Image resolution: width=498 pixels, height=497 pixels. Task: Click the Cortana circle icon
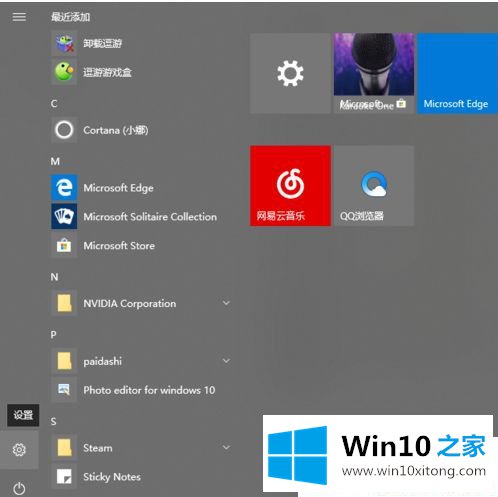[64, 130]
